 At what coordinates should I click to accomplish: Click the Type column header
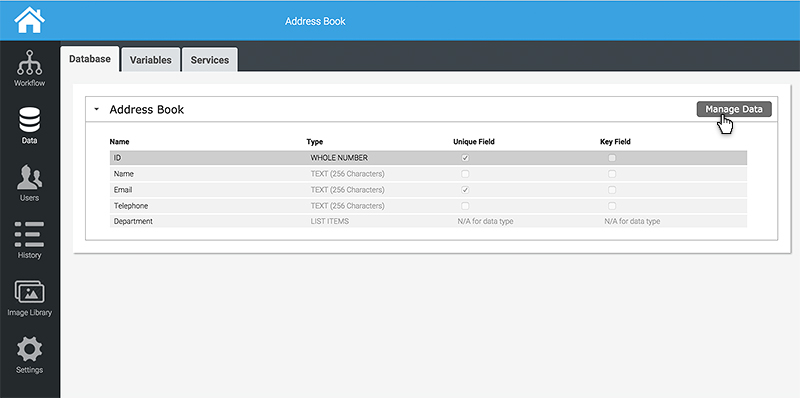pos(315,142)
